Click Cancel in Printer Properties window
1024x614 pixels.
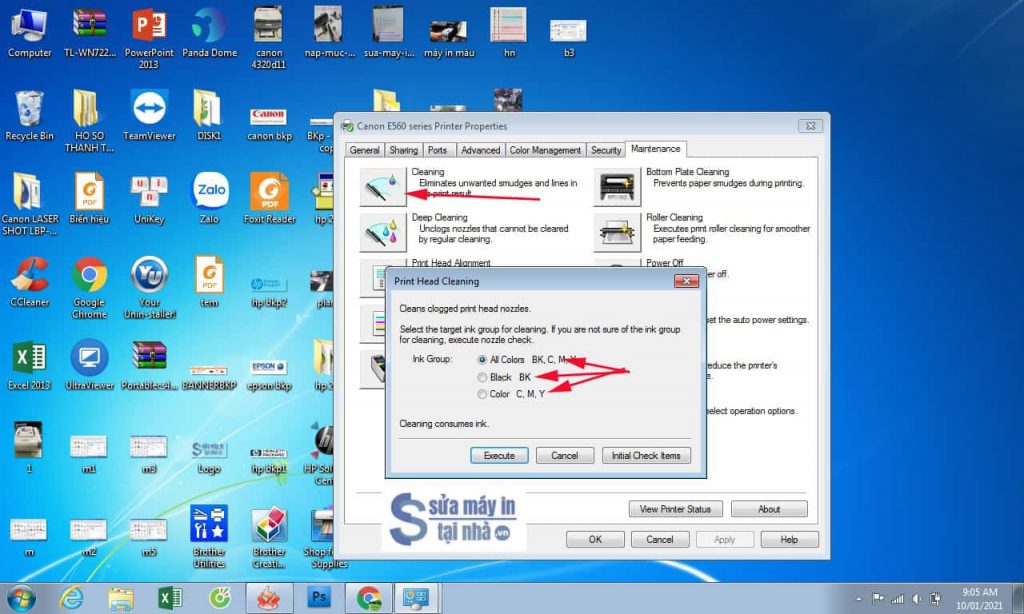coord(660,540)
